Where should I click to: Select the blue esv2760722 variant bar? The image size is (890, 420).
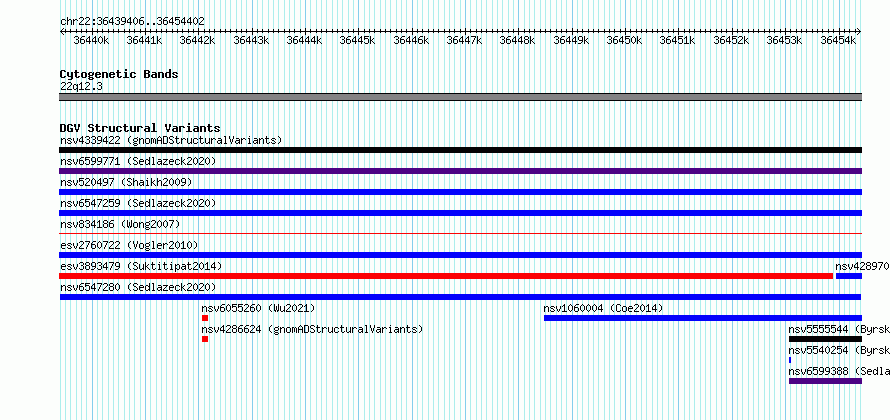[460, 255]
